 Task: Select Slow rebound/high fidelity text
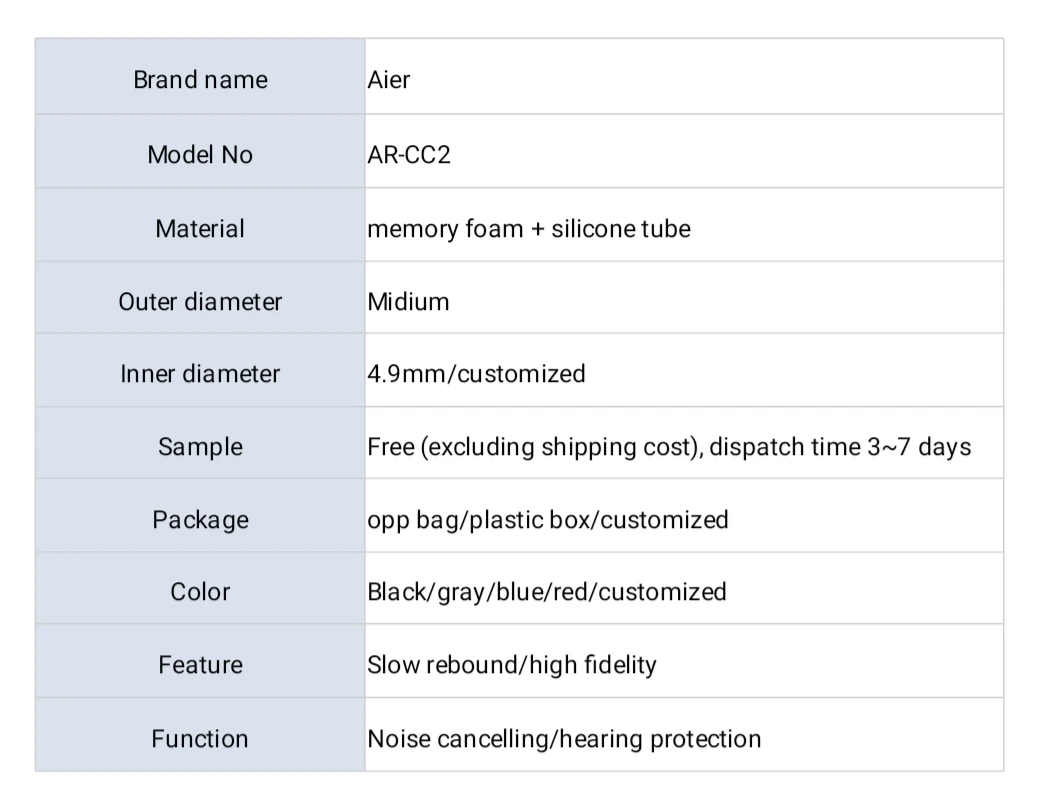tap(512, 665)
